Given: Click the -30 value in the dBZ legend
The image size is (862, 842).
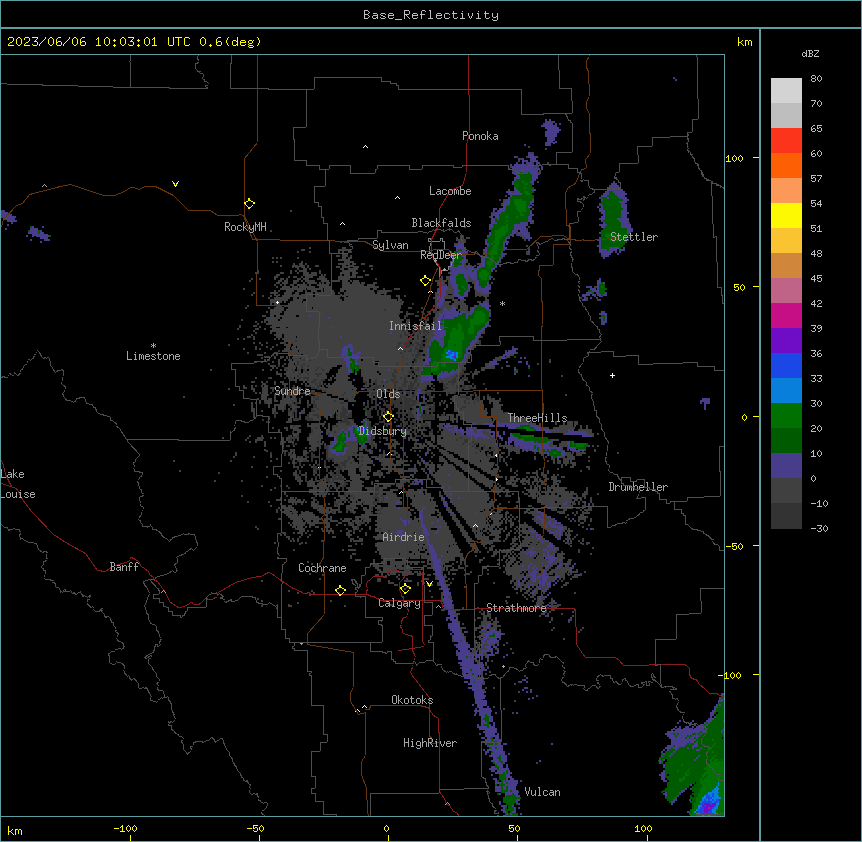Looking at the screenshot, I should (x=819, y=528).
